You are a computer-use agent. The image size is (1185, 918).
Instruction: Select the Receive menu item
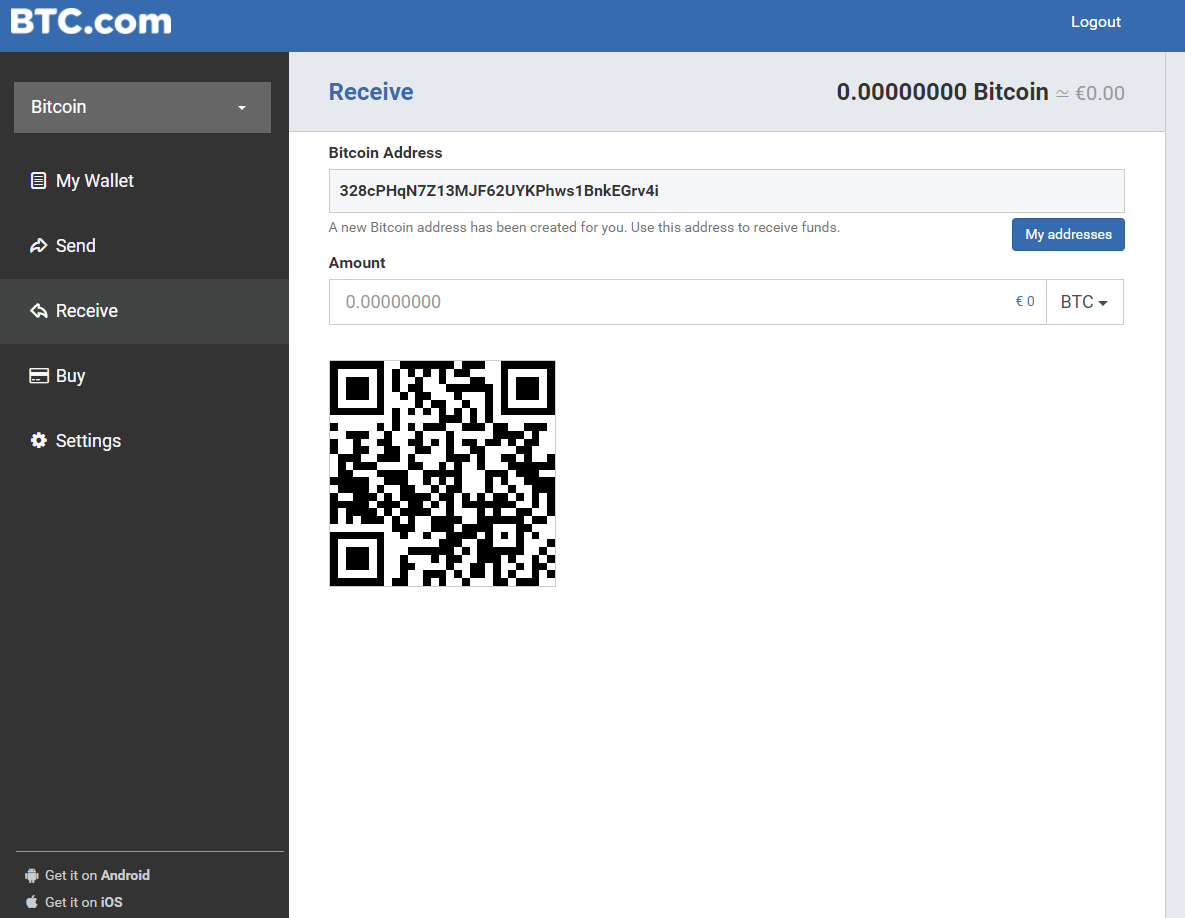tap(144, 311)
